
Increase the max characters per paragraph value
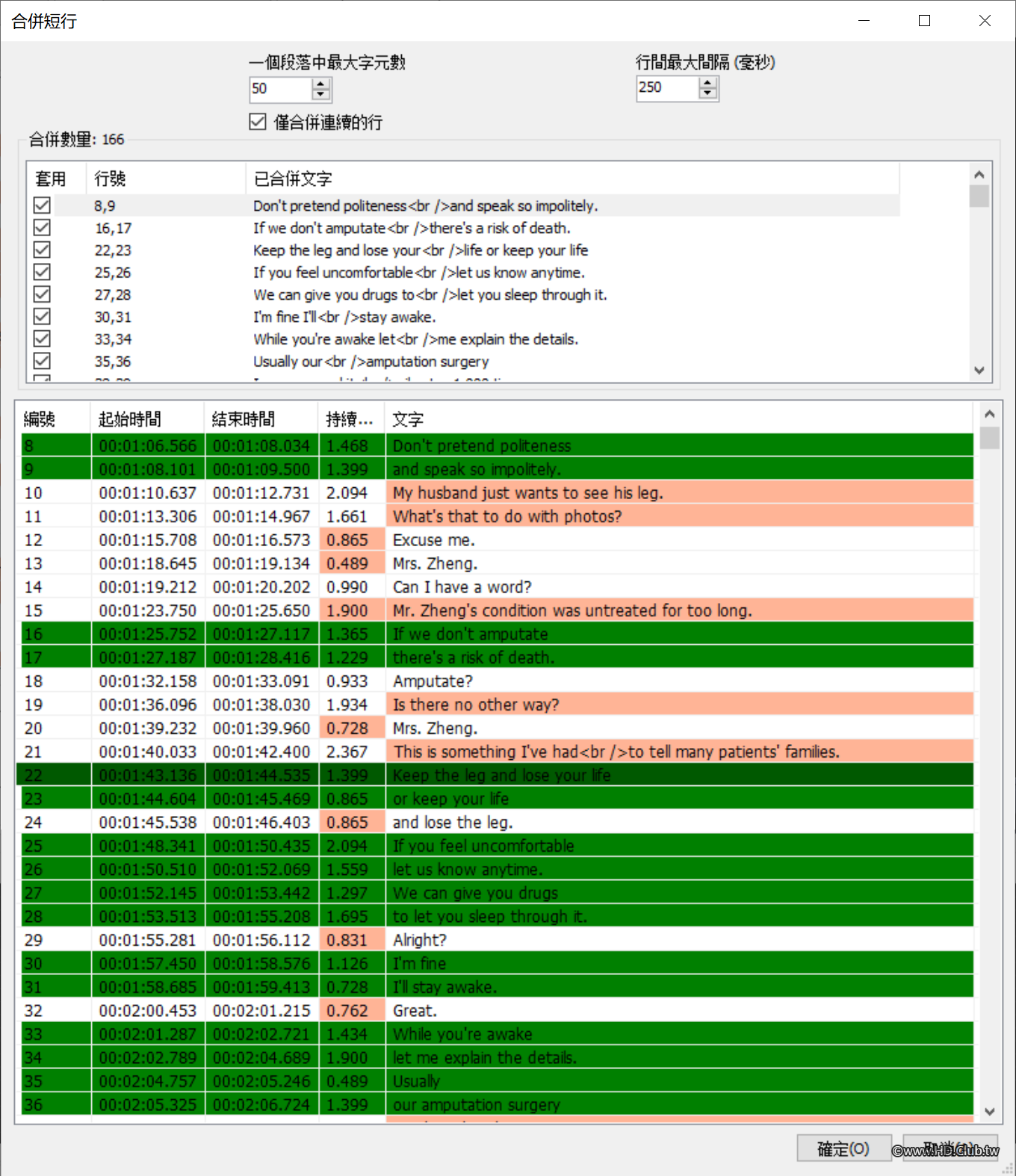pos(320,84)
